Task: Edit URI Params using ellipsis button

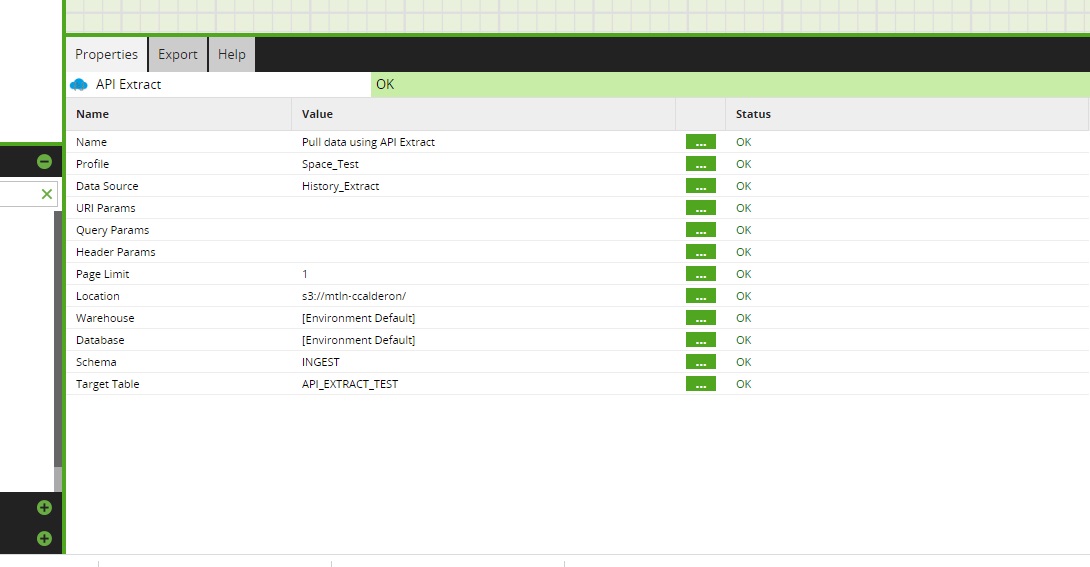Action: point(700,208)
